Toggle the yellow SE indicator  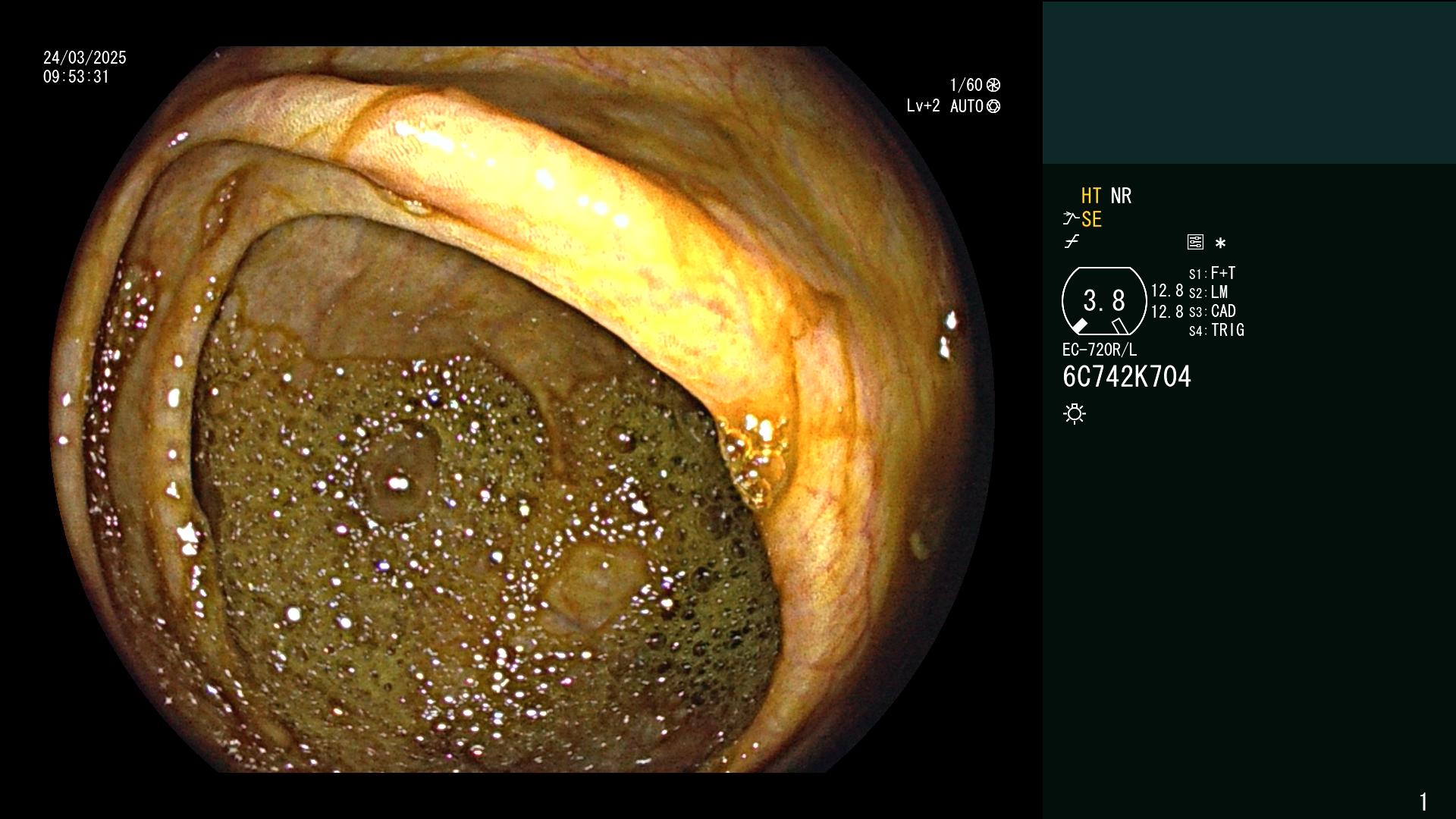tap(1091, 219)
